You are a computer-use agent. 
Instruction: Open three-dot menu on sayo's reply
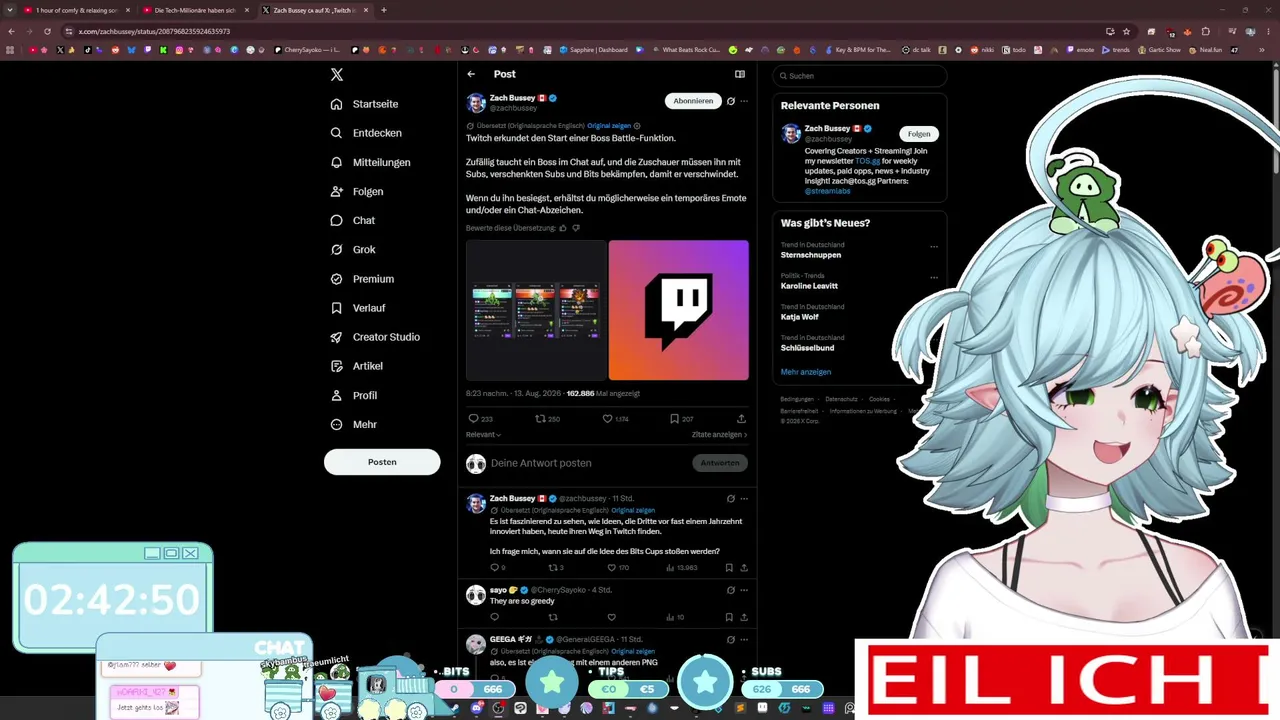(744, 591)
